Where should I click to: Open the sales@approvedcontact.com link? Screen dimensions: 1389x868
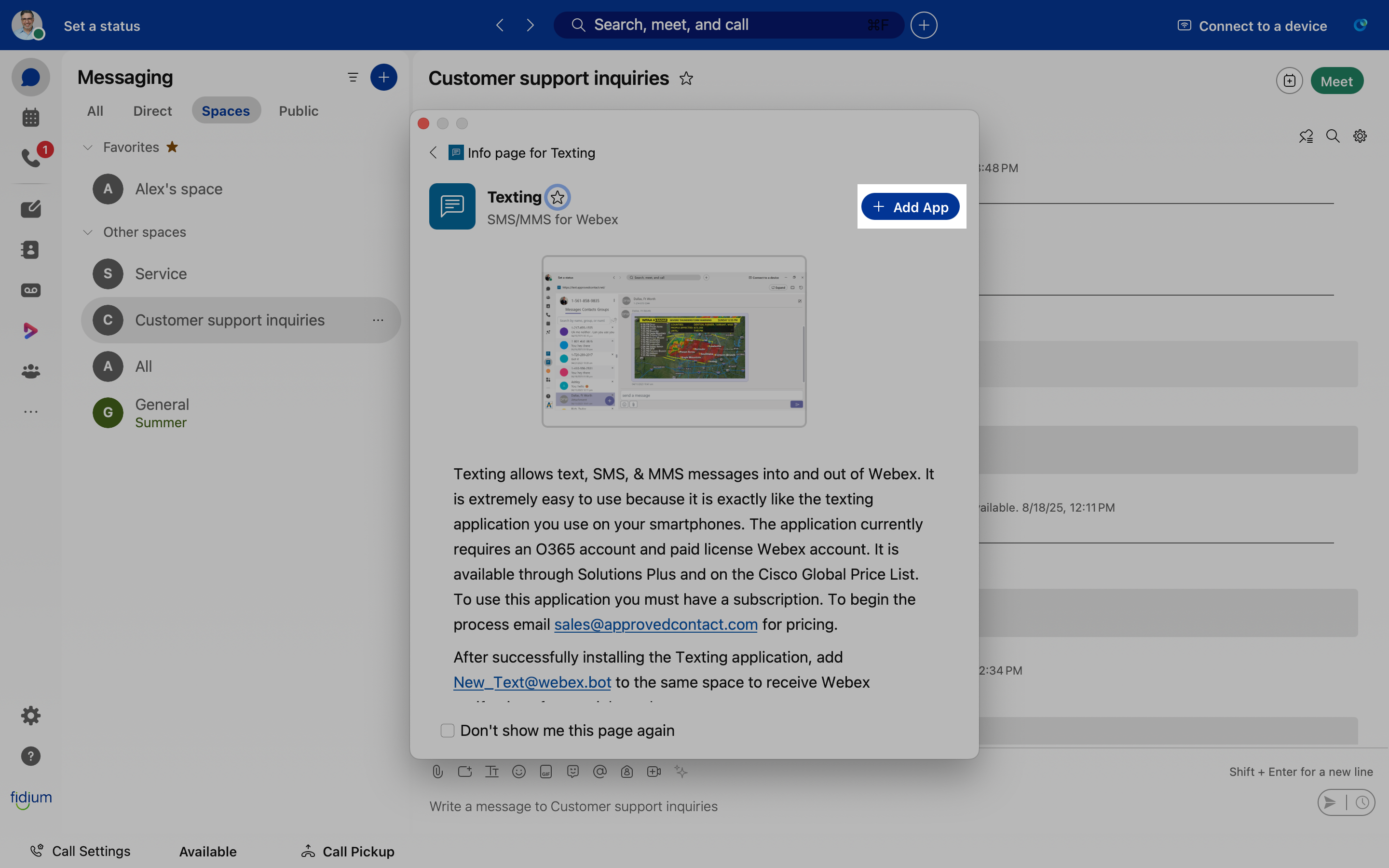pos(655,624)
